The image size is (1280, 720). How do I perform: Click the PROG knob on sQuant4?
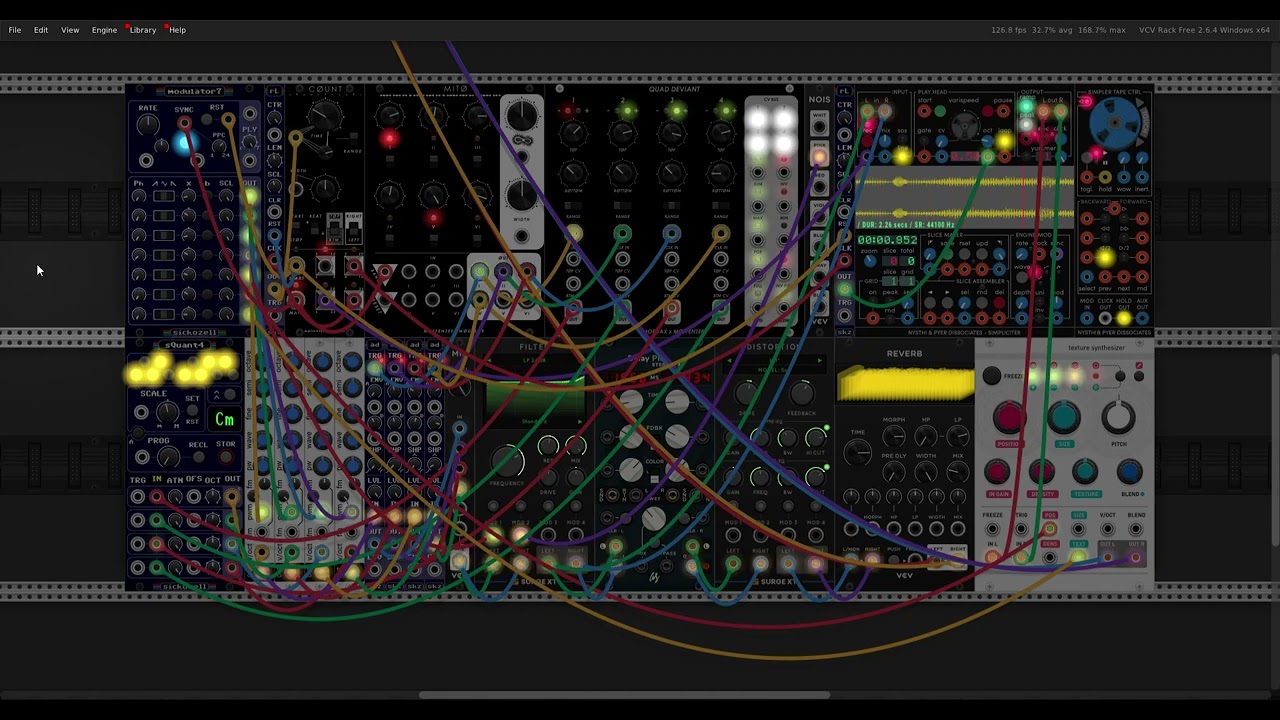tap(169, 457)
